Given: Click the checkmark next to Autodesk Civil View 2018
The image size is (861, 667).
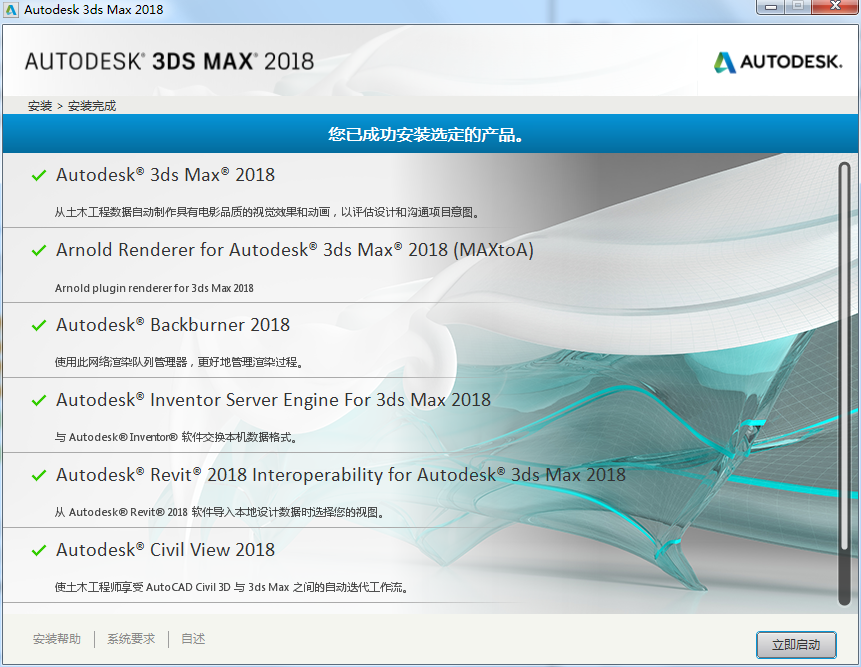Looking at the screenshot, I should click(38, 550).
